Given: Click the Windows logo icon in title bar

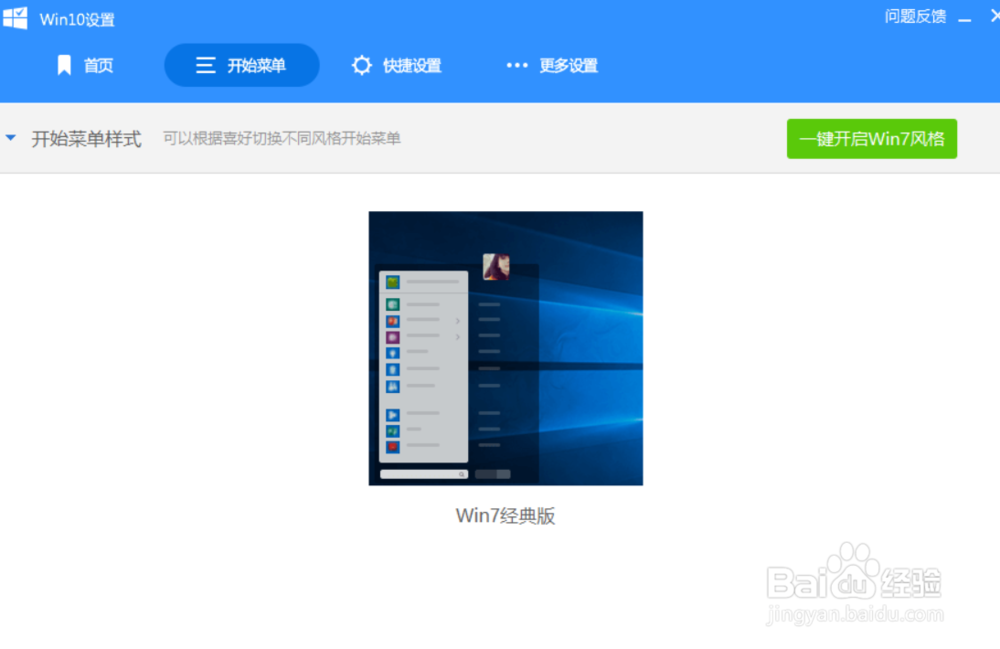Looking at the screenshot, I should [15, 18].
